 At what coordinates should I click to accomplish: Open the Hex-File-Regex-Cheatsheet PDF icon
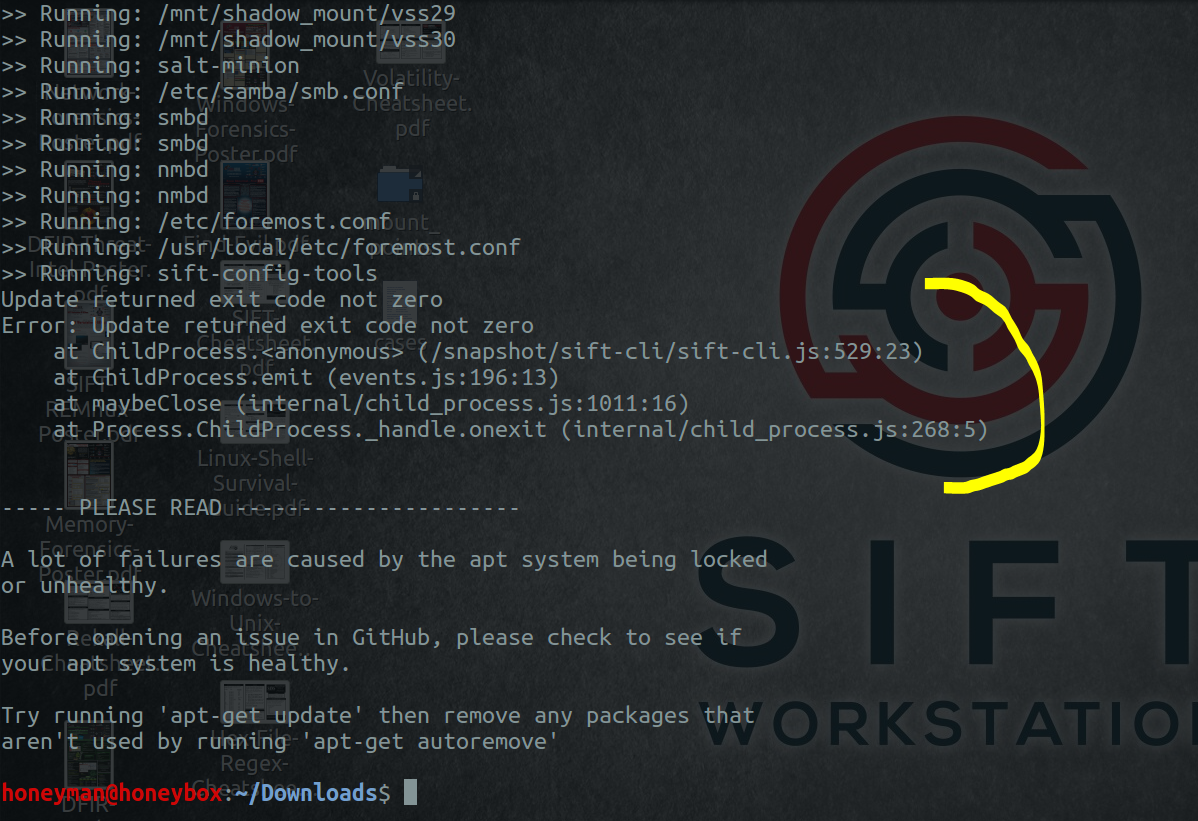pyautogui.click(x=255, y=700)
